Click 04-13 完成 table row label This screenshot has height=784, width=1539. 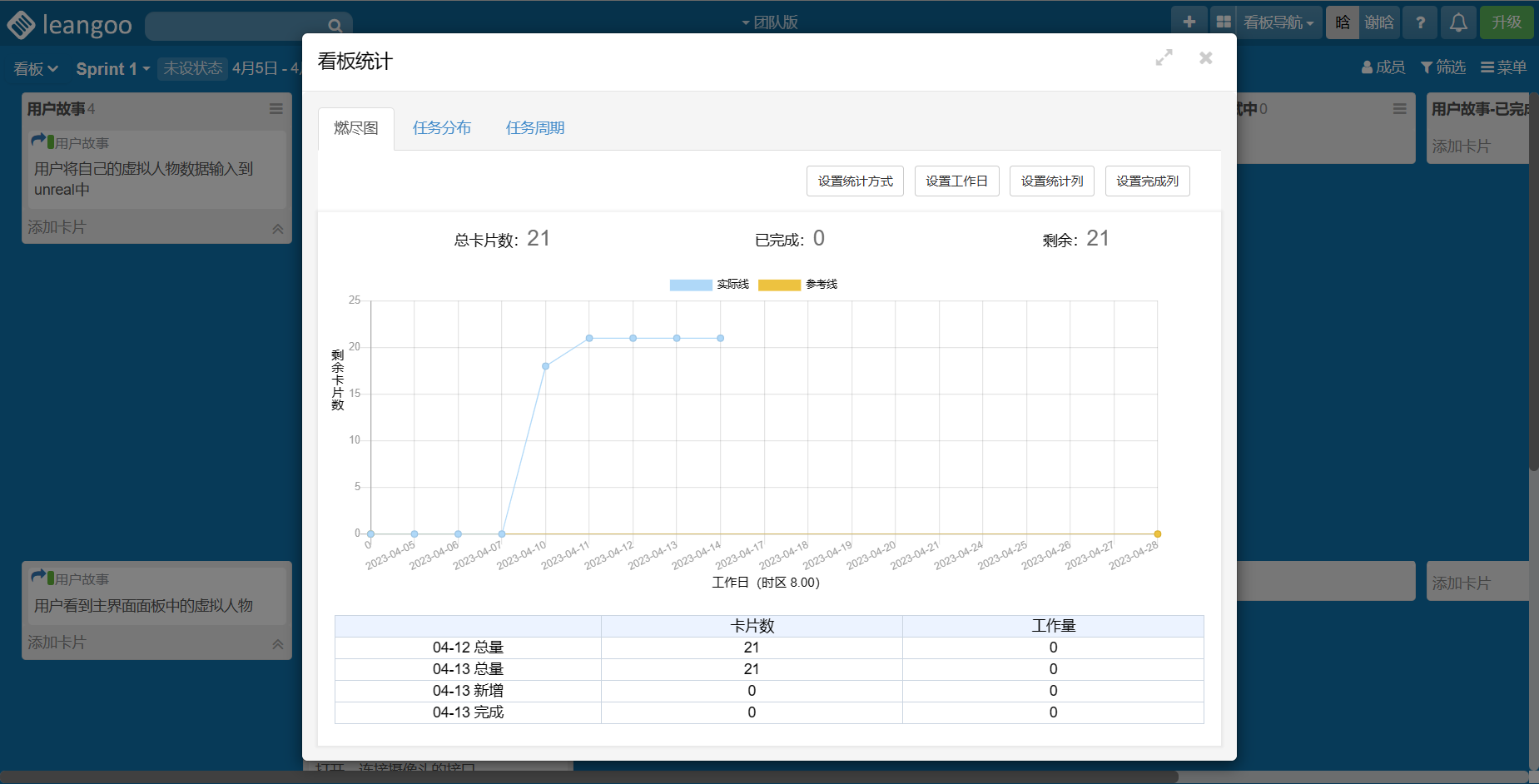468,712
